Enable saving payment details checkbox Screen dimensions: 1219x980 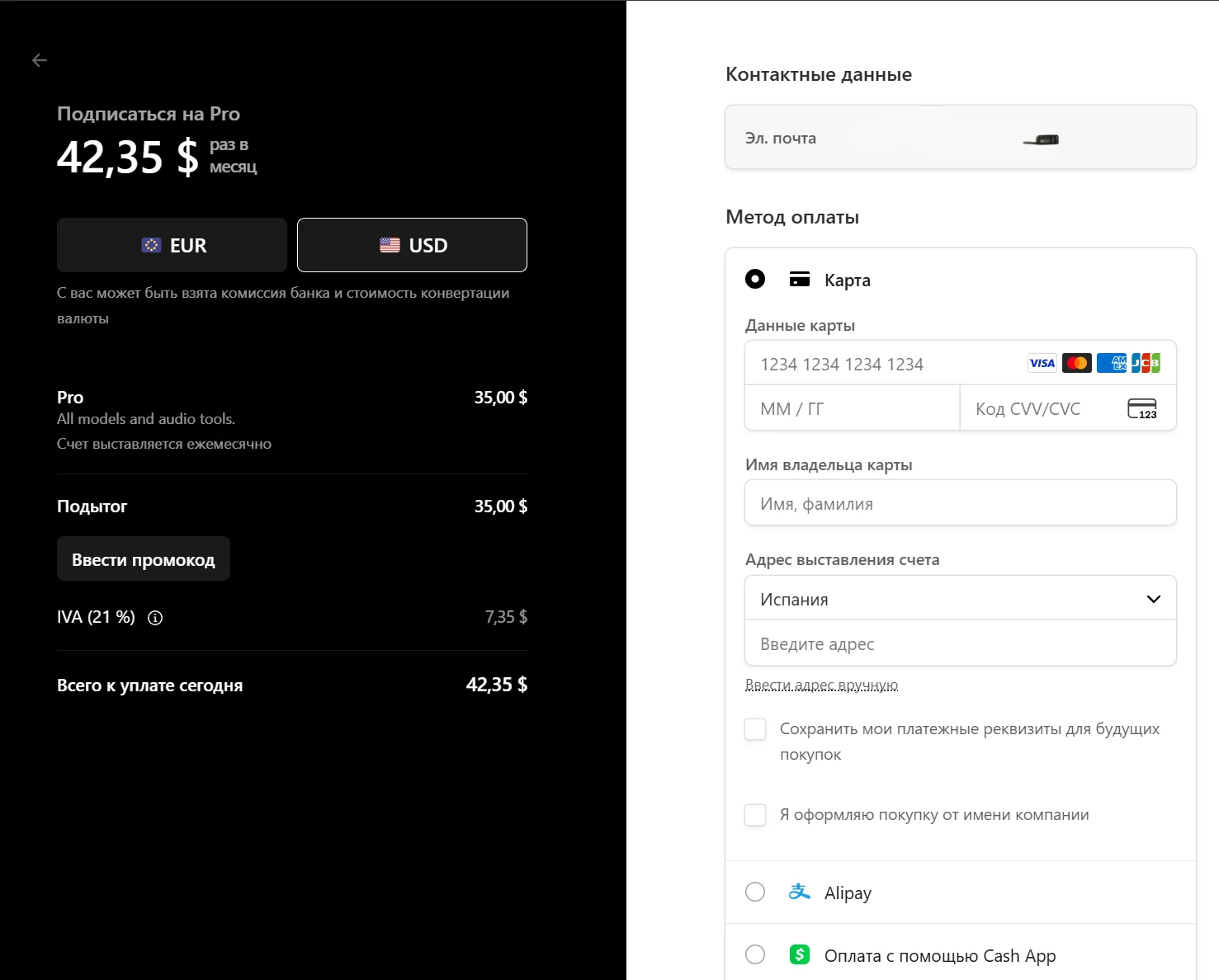(755, 729)
